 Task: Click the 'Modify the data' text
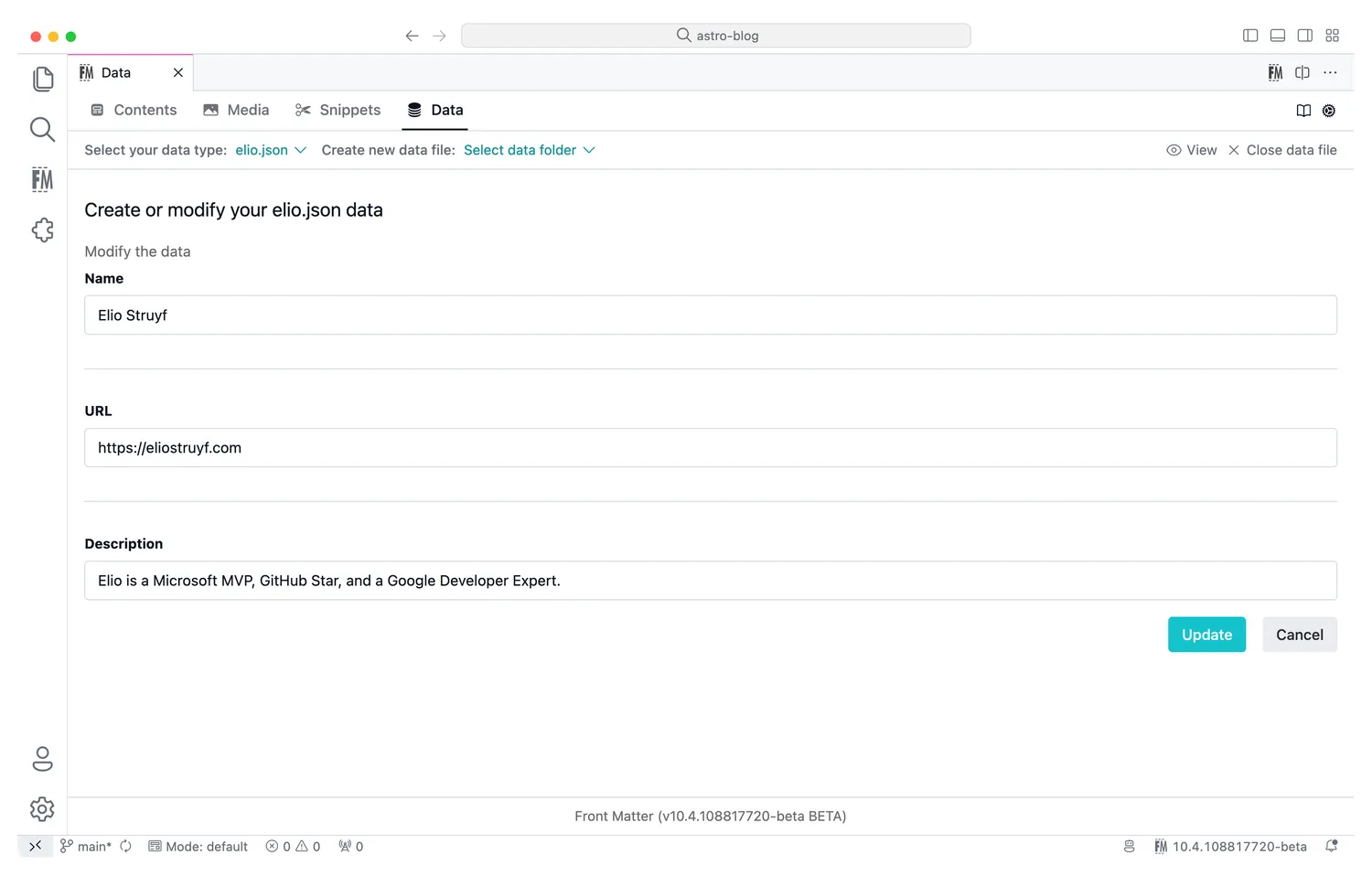click(x=137, y=251)
